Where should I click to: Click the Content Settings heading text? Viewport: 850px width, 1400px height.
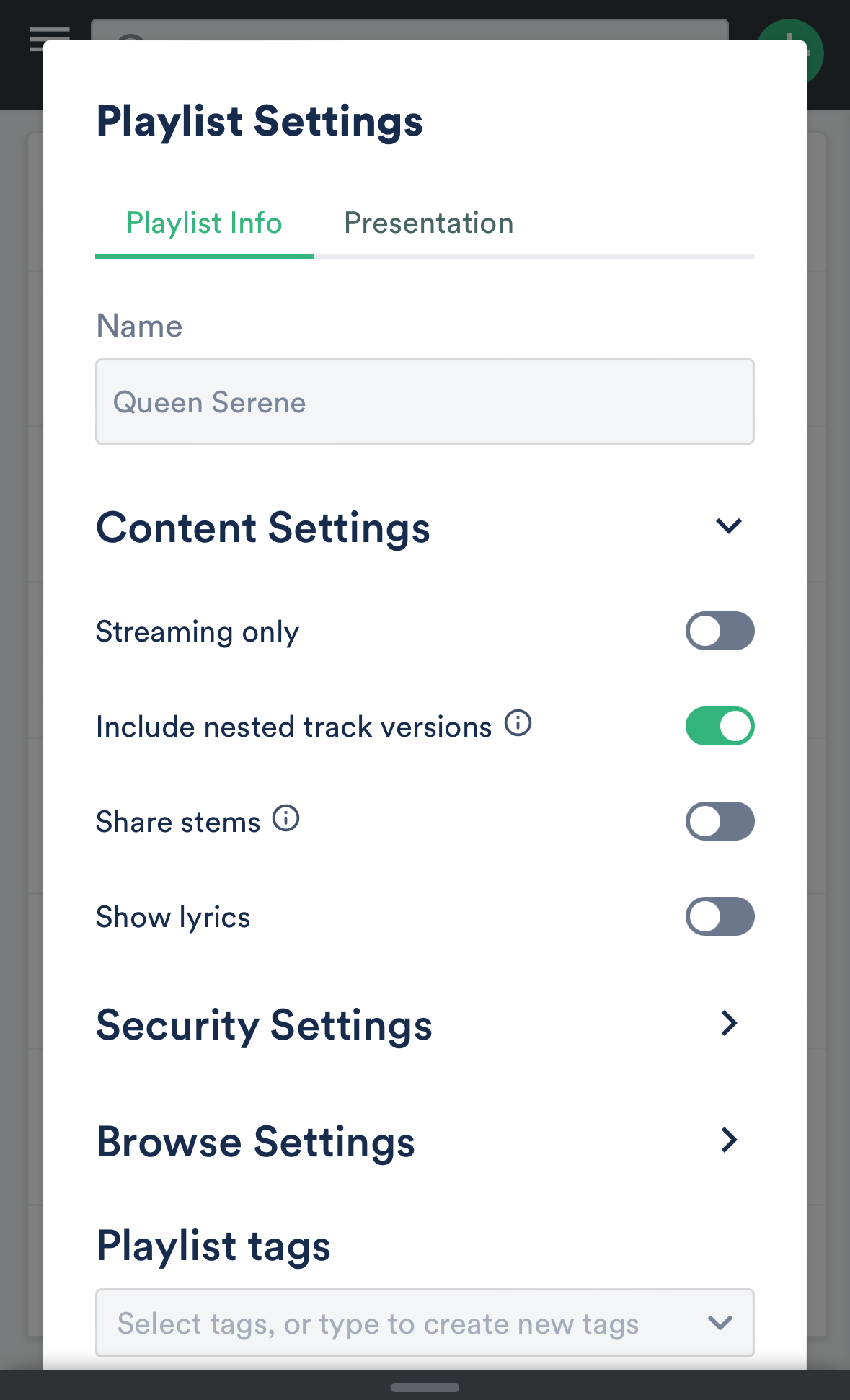click(x=263, y=528)
